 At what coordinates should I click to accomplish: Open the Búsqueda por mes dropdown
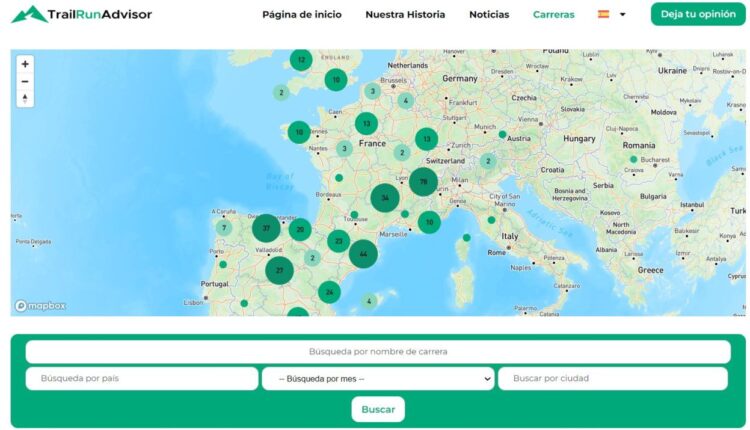378,379
